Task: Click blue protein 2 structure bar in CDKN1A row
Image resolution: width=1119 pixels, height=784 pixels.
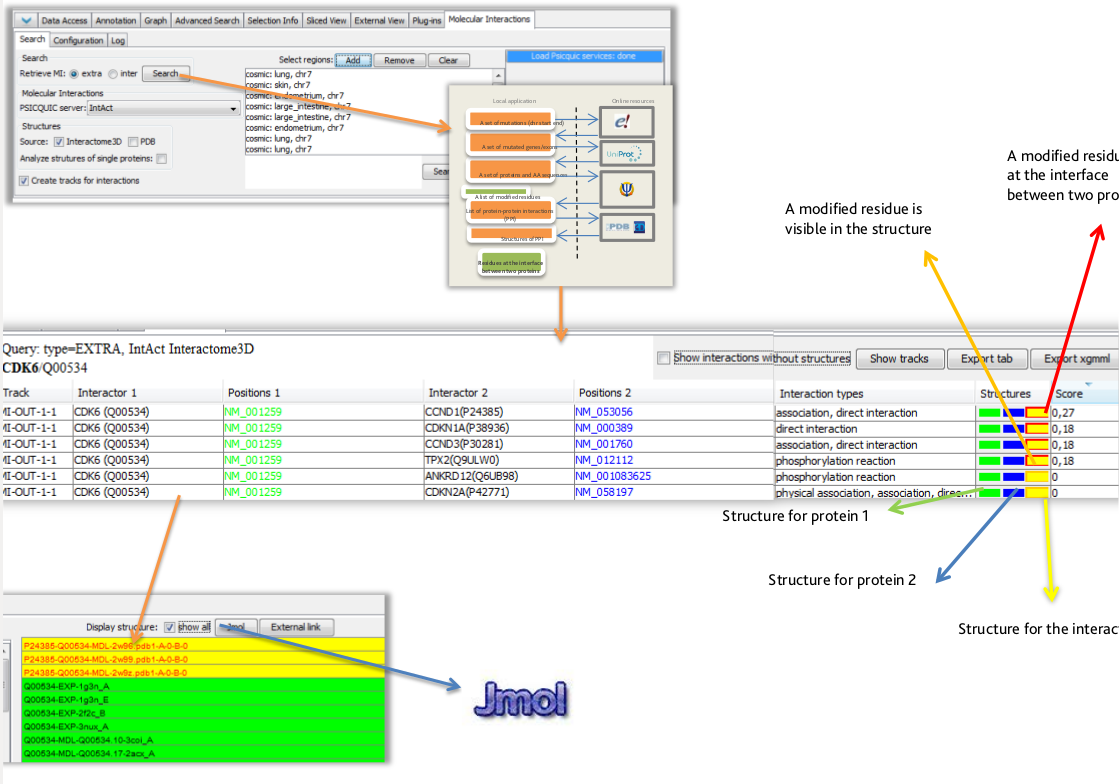Action: (x=1013, y=429)
